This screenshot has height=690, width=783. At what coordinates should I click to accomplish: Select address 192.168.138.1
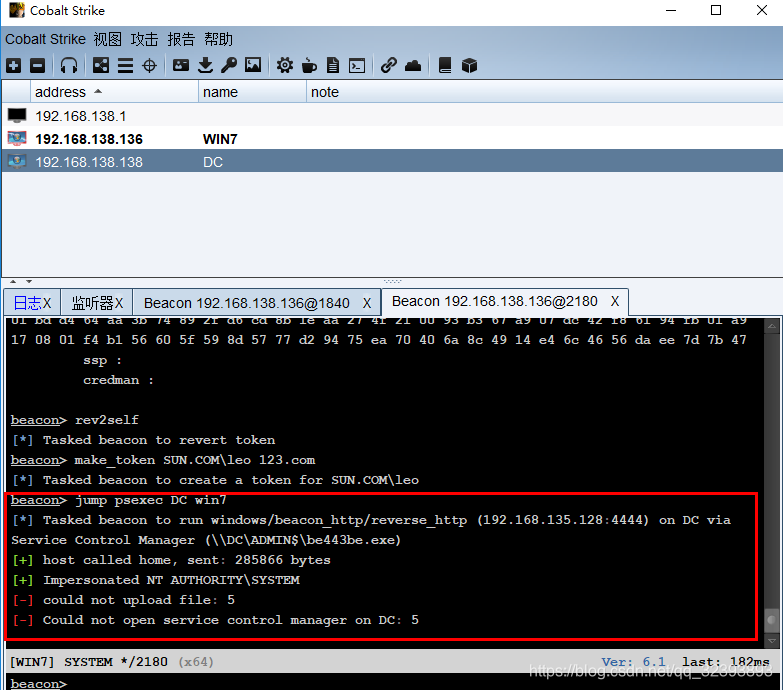(81, 116)
